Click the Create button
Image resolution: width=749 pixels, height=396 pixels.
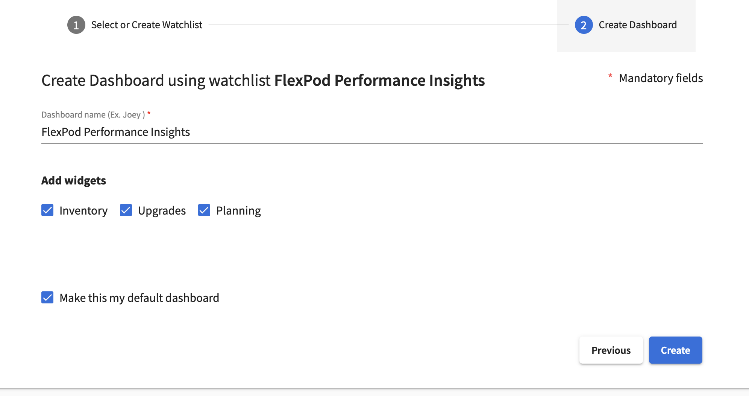[x=675, y=350]
